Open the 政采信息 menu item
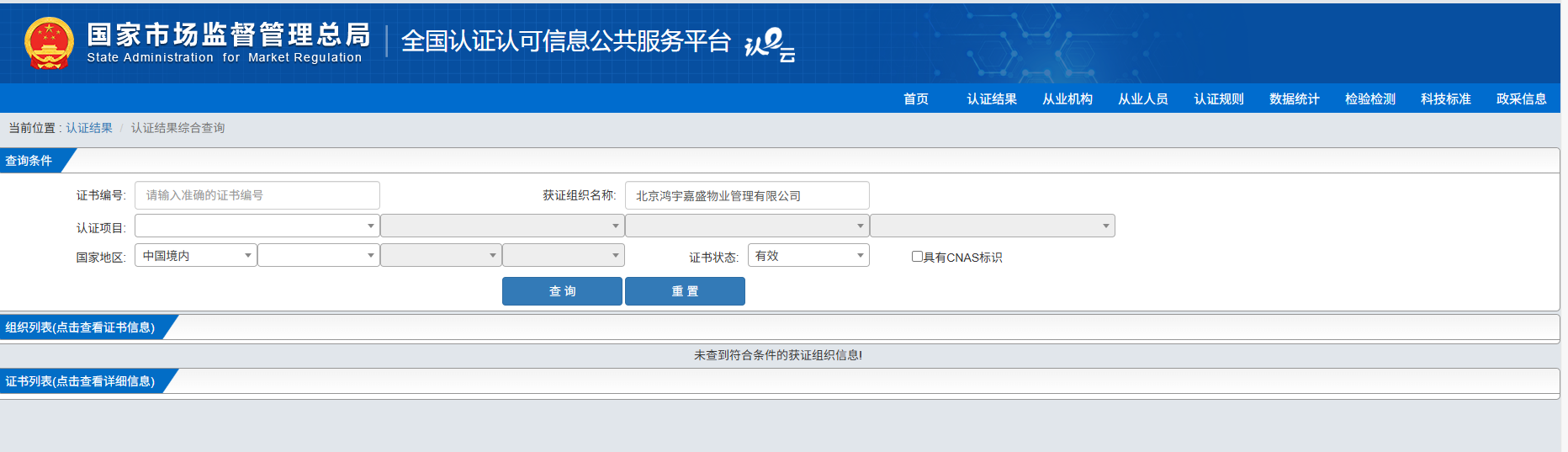Viewport: 1568px width, 452px height. [x=1522, y=98]
